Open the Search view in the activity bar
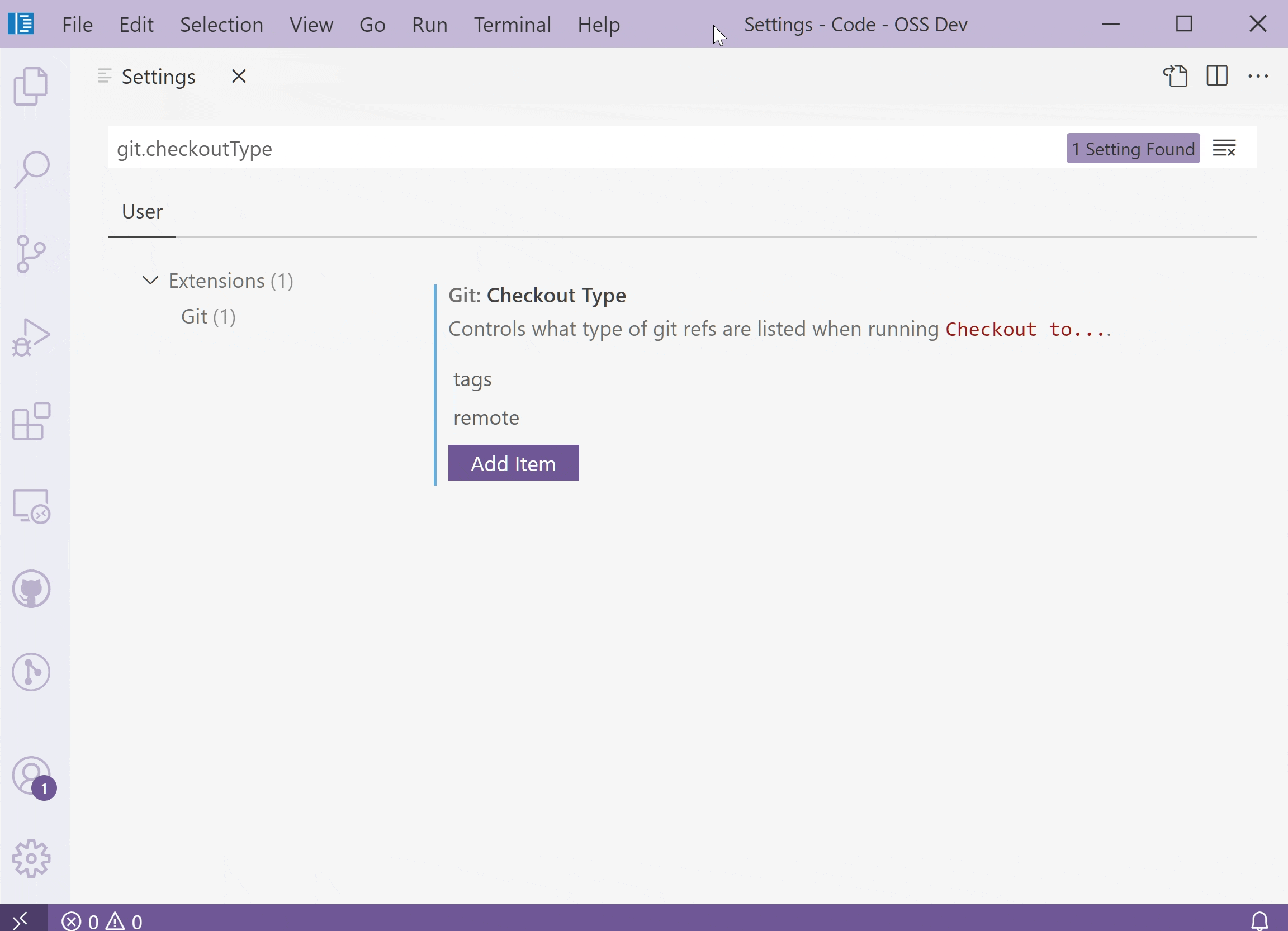The image size is (1288, 931). coord(32,168)
